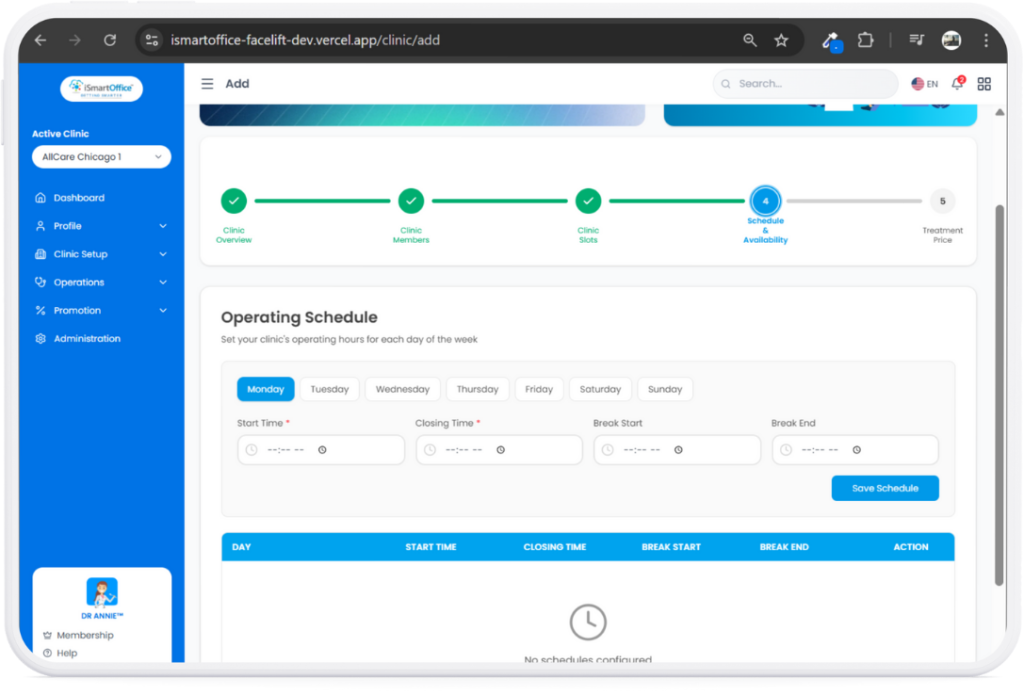Expand the Clinic Setup sidebar menu
The height and width of the screenshot is (695, 1024).
pos(100,254)
